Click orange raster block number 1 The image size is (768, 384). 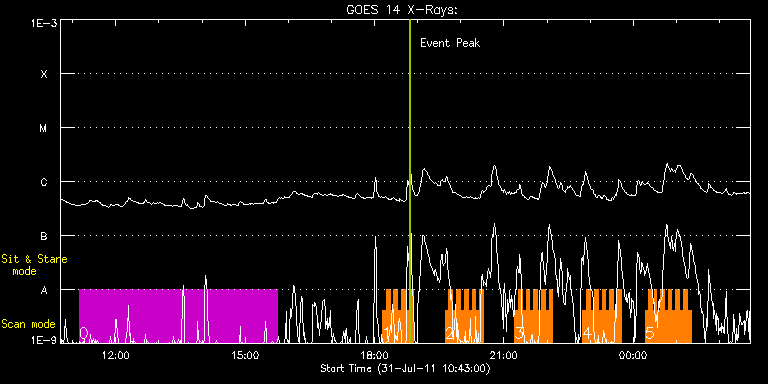398,316
